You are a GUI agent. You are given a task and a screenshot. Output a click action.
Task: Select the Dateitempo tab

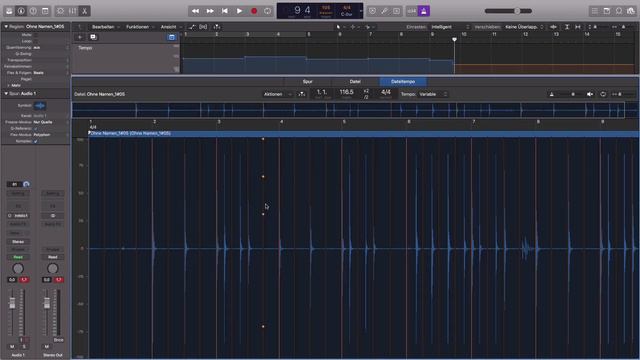pos(403,82)
